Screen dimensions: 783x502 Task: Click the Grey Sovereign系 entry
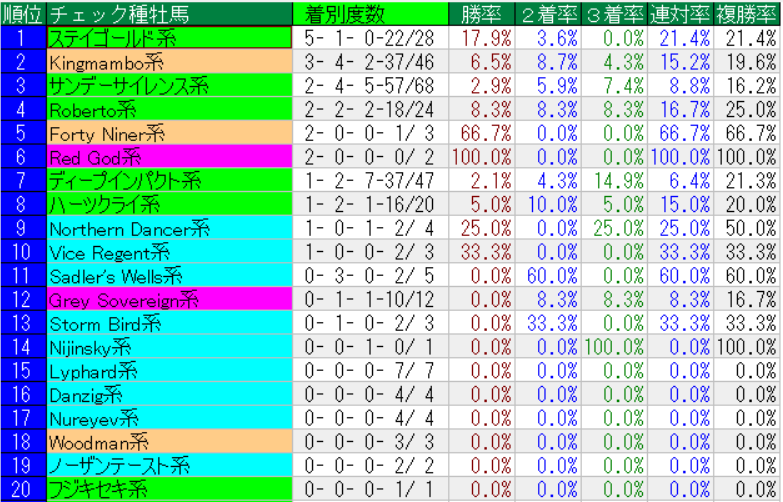point(169,299)
